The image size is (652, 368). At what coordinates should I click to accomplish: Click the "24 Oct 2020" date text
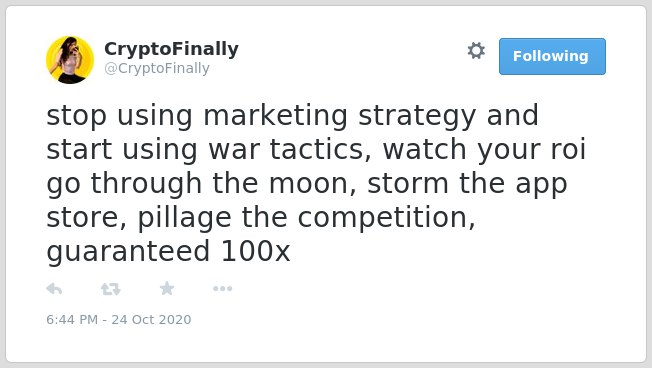pyautogui.click(x=151, y=319)
